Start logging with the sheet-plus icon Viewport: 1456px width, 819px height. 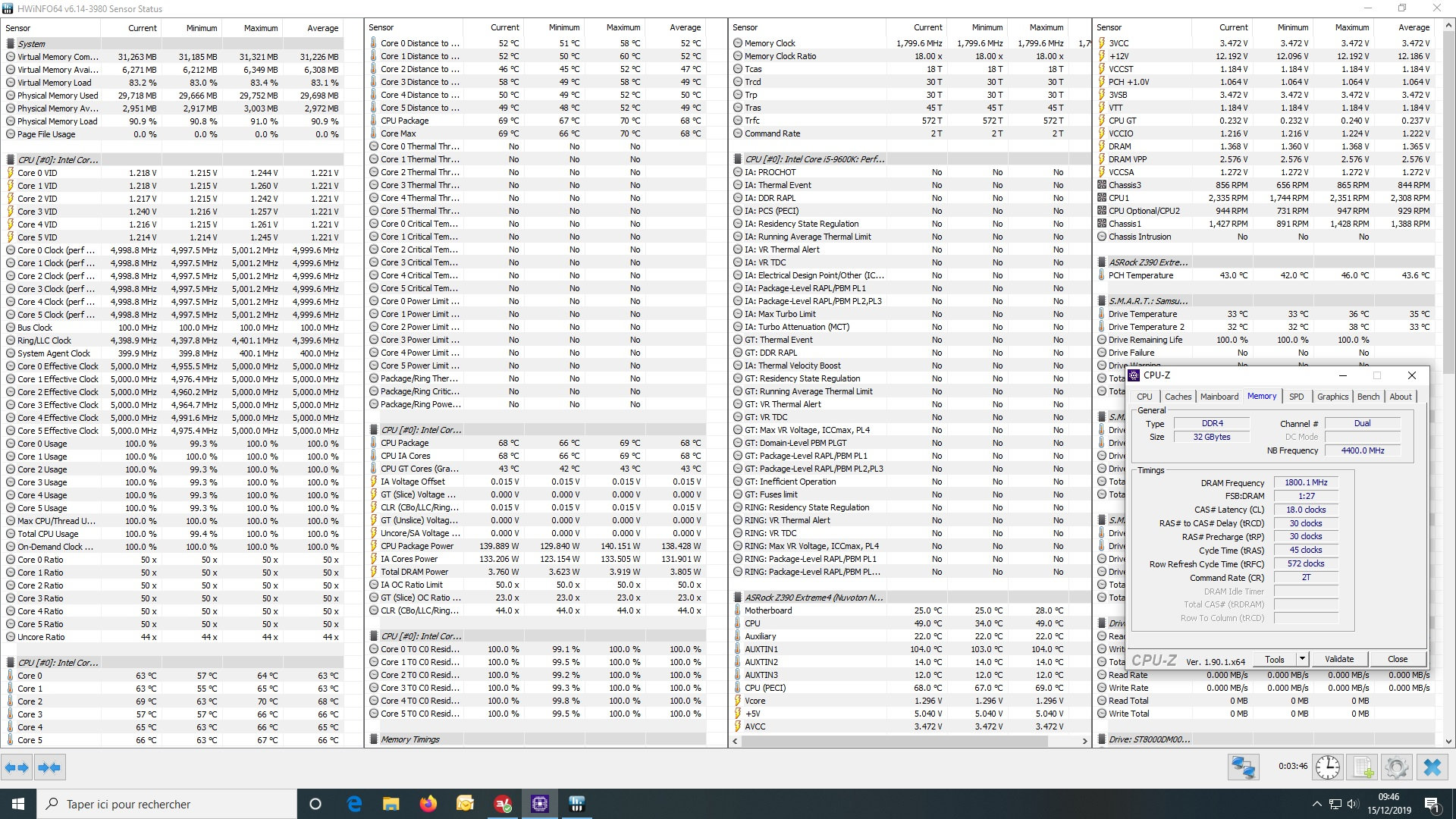pyautogui.click(x=1363, y=767)
